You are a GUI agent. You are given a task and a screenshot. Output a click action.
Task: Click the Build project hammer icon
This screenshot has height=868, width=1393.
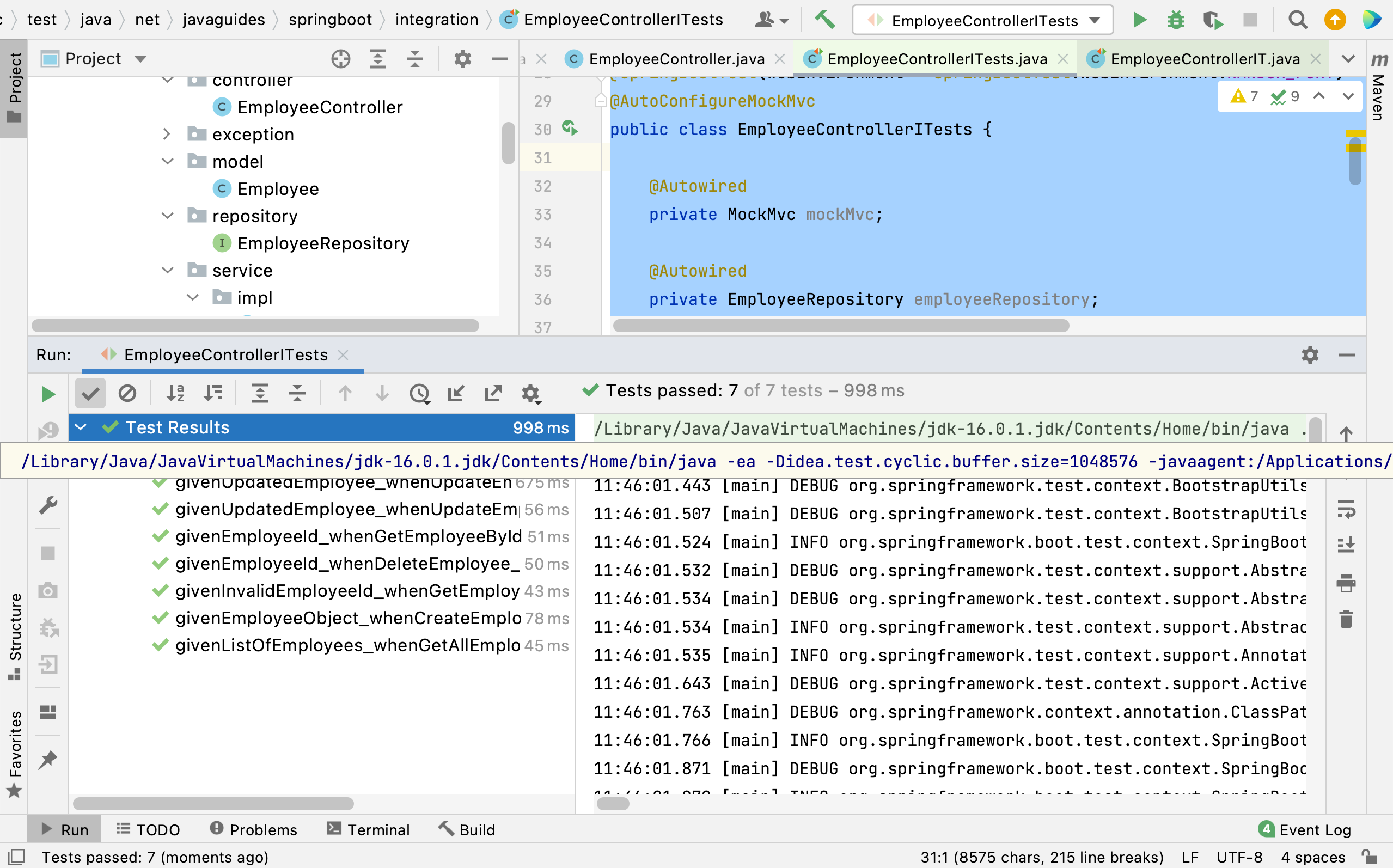pyautogui.click(x=825, y=20)
